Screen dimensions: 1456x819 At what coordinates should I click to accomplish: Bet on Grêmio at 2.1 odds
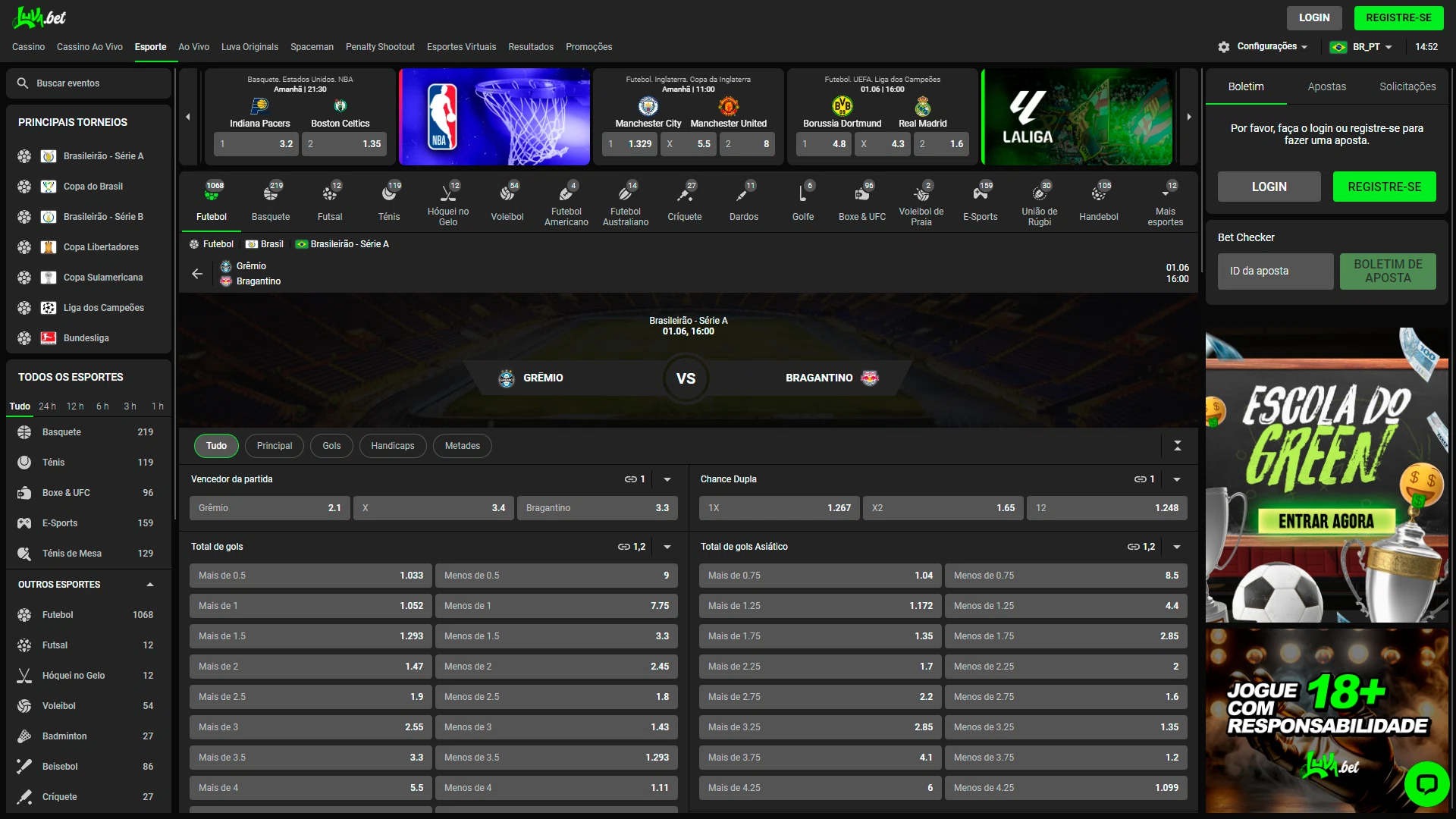[x=269, y=508]
